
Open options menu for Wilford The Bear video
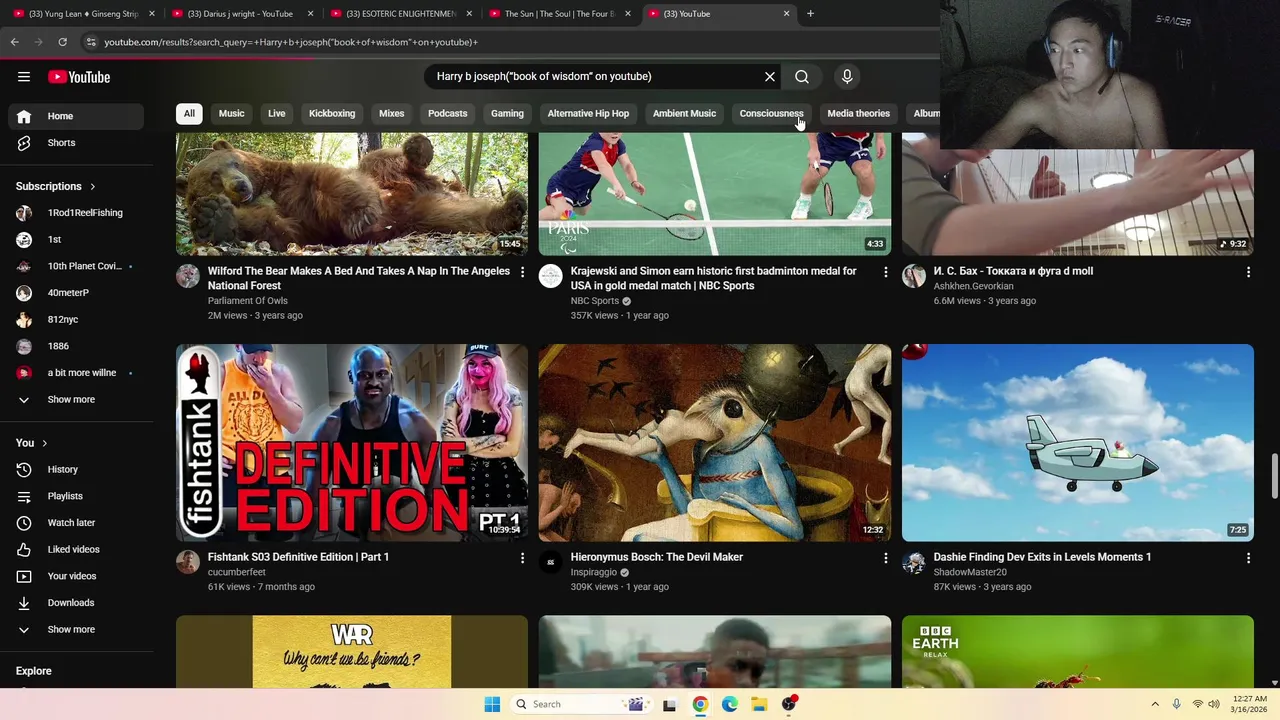[522, 272]
